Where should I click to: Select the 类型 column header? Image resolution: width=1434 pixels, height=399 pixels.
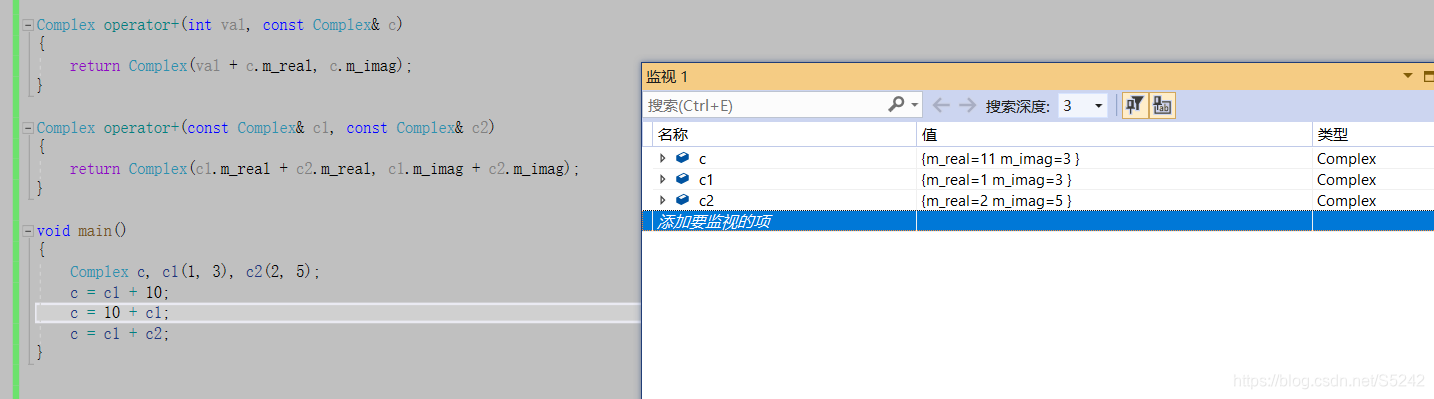point(1373,134)
